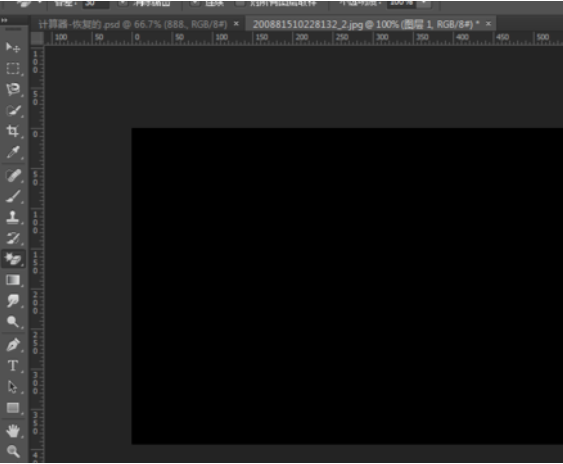Toggle the contiguous (连续) checkbox
The width and height of the screenshot is (563, 464).
point(195,3)
